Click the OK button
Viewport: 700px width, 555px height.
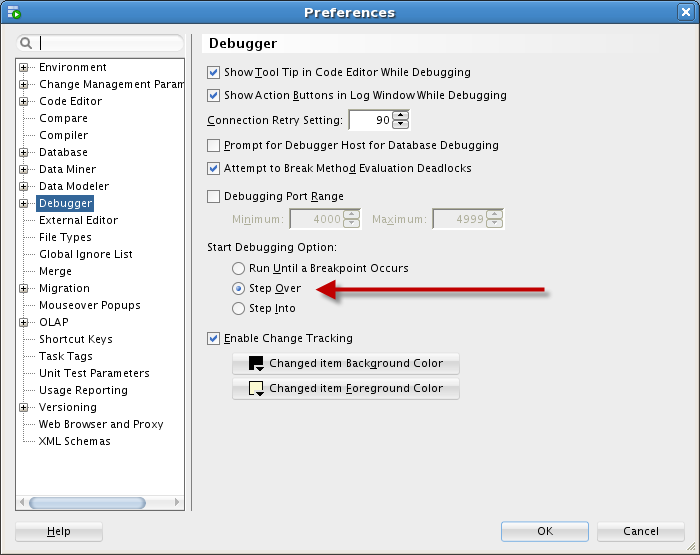tap(545, 531)
